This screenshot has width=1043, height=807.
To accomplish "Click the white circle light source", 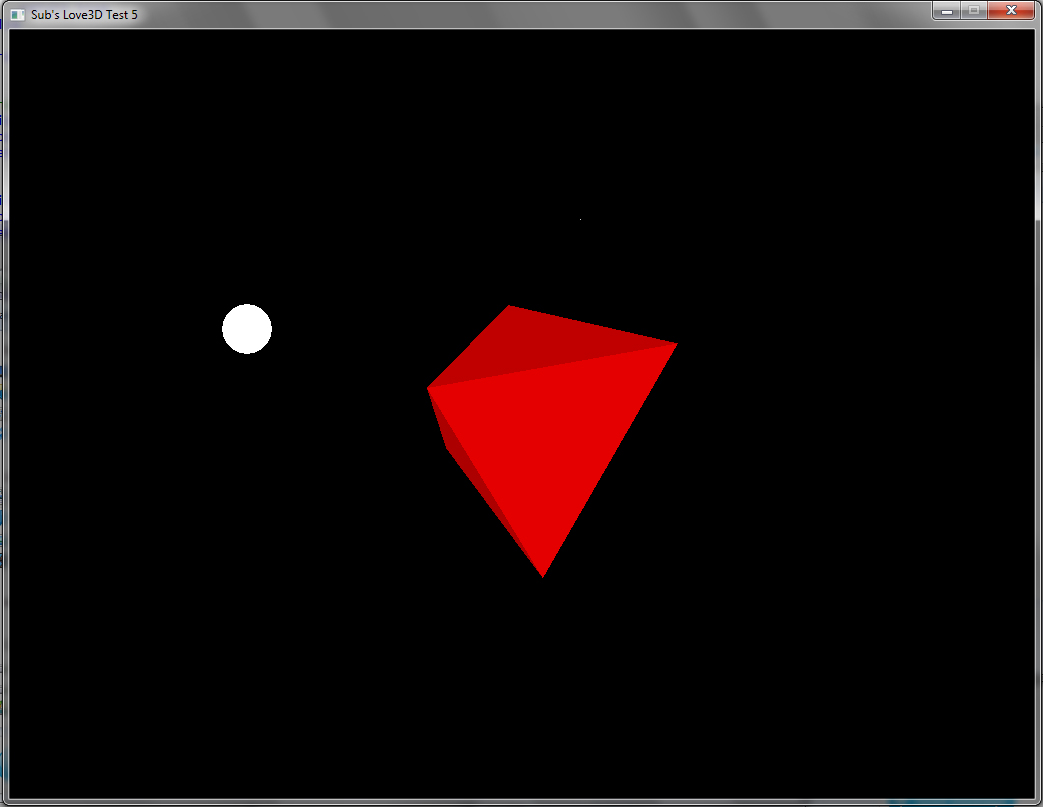I will pyautogui.click(x=247, y=329).
